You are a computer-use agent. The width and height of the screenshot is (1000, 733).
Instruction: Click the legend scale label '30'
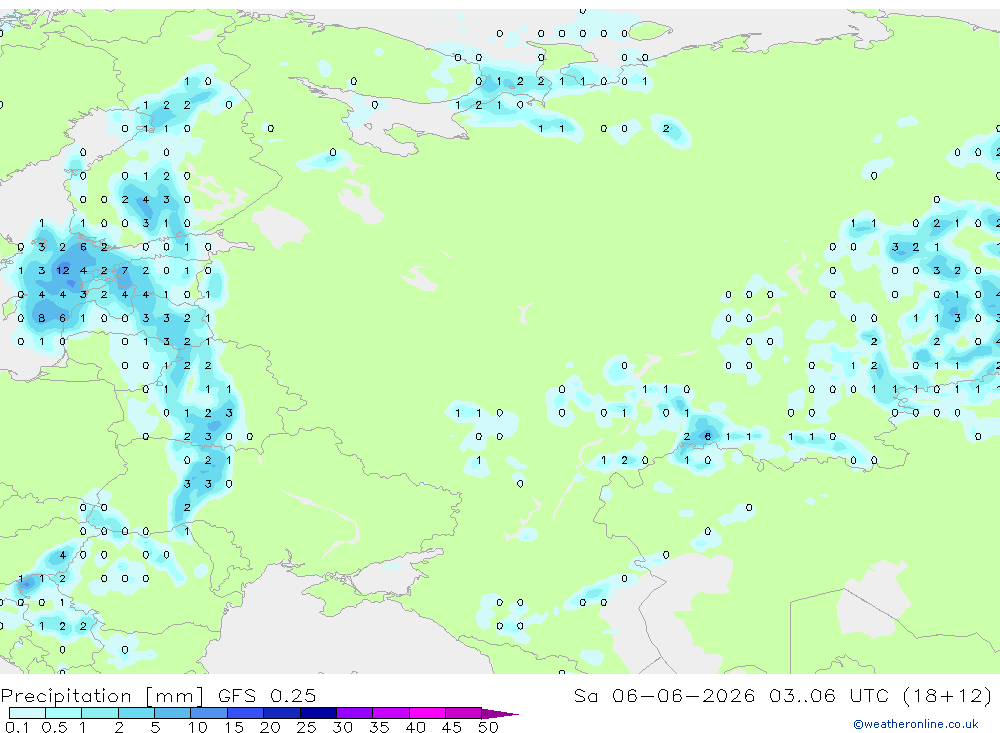(x=342, y=727)
